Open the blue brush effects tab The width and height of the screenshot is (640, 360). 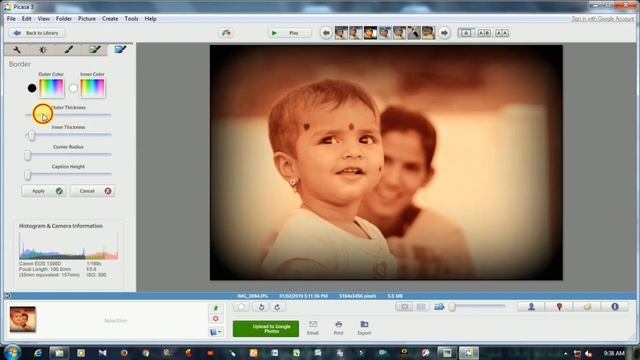[x=120, y=50]
